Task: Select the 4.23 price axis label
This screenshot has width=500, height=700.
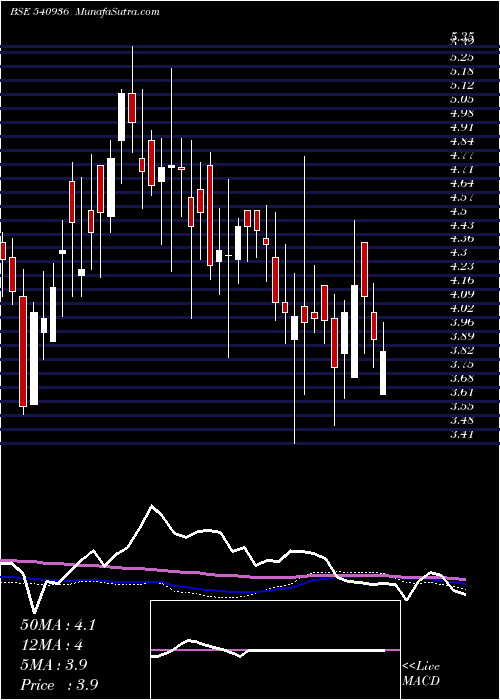Action: click(x=462, y=266)
